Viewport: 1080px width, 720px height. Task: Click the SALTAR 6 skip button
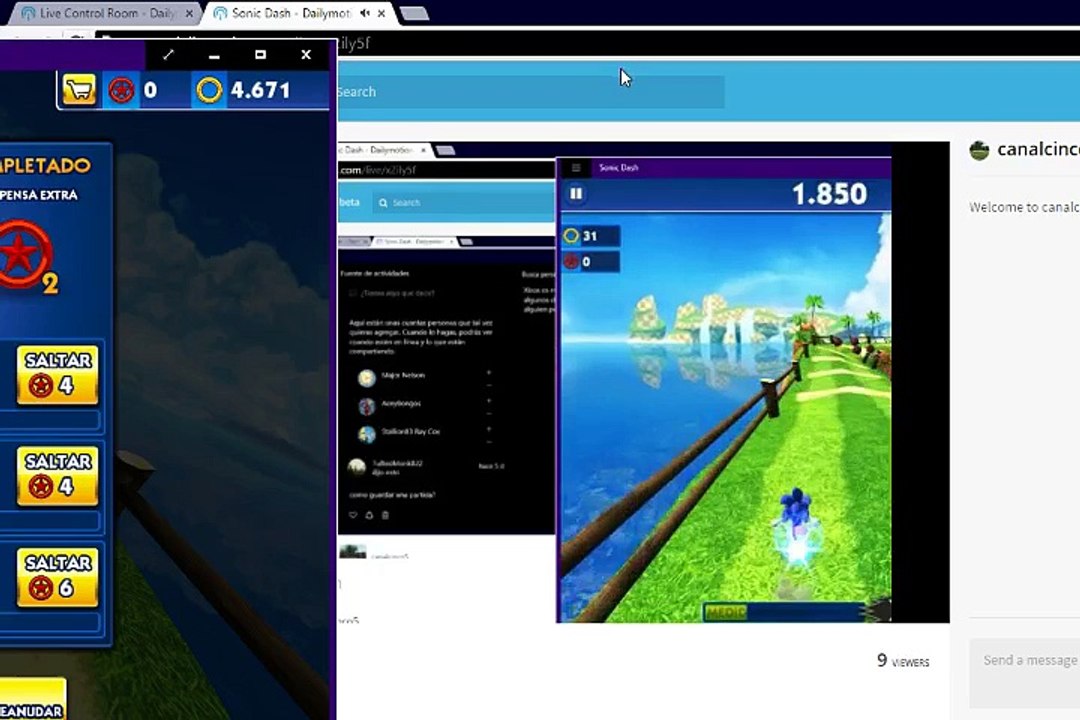58,577
